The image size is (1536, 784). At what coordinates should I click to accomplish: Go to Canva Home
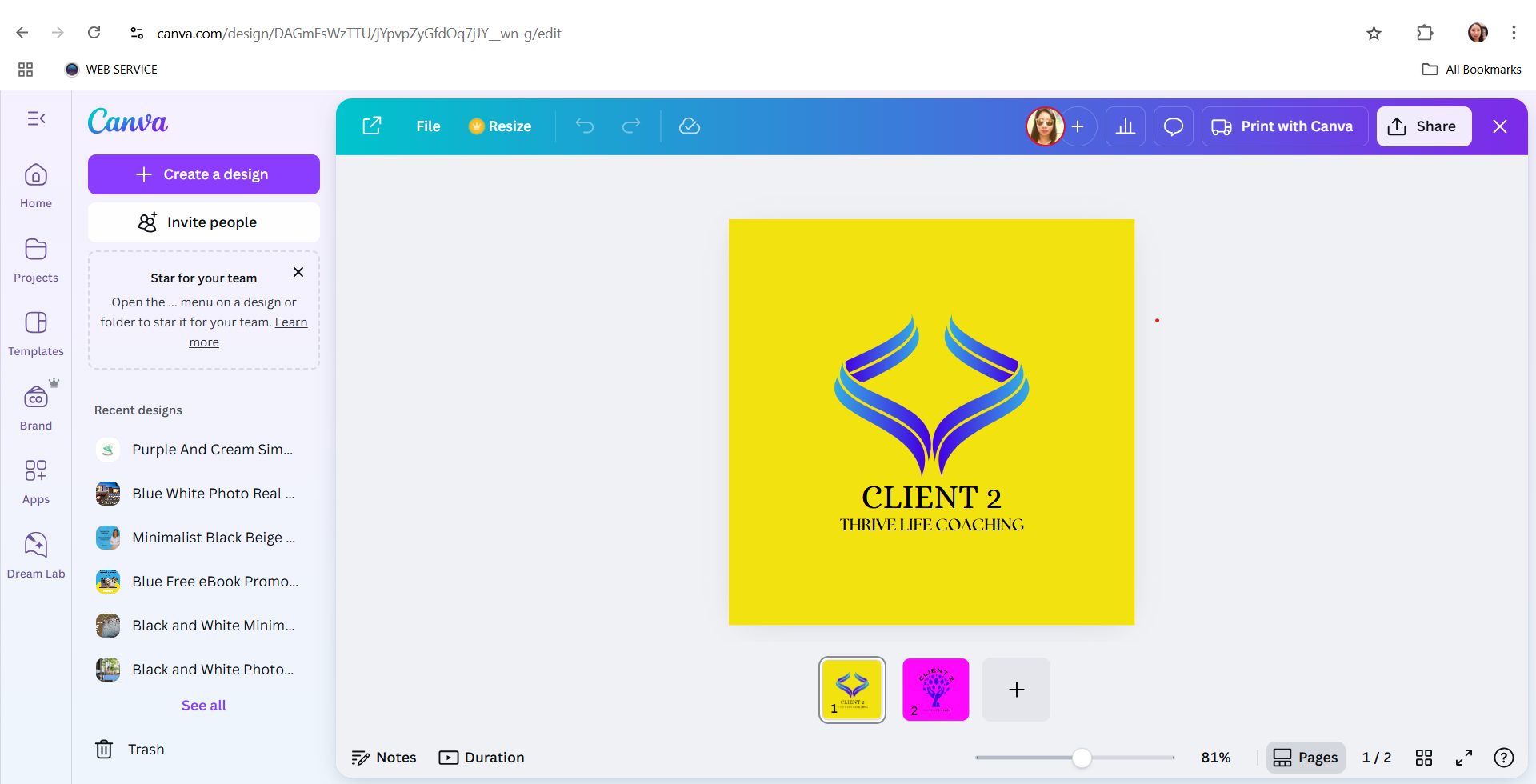coord(36,186)
